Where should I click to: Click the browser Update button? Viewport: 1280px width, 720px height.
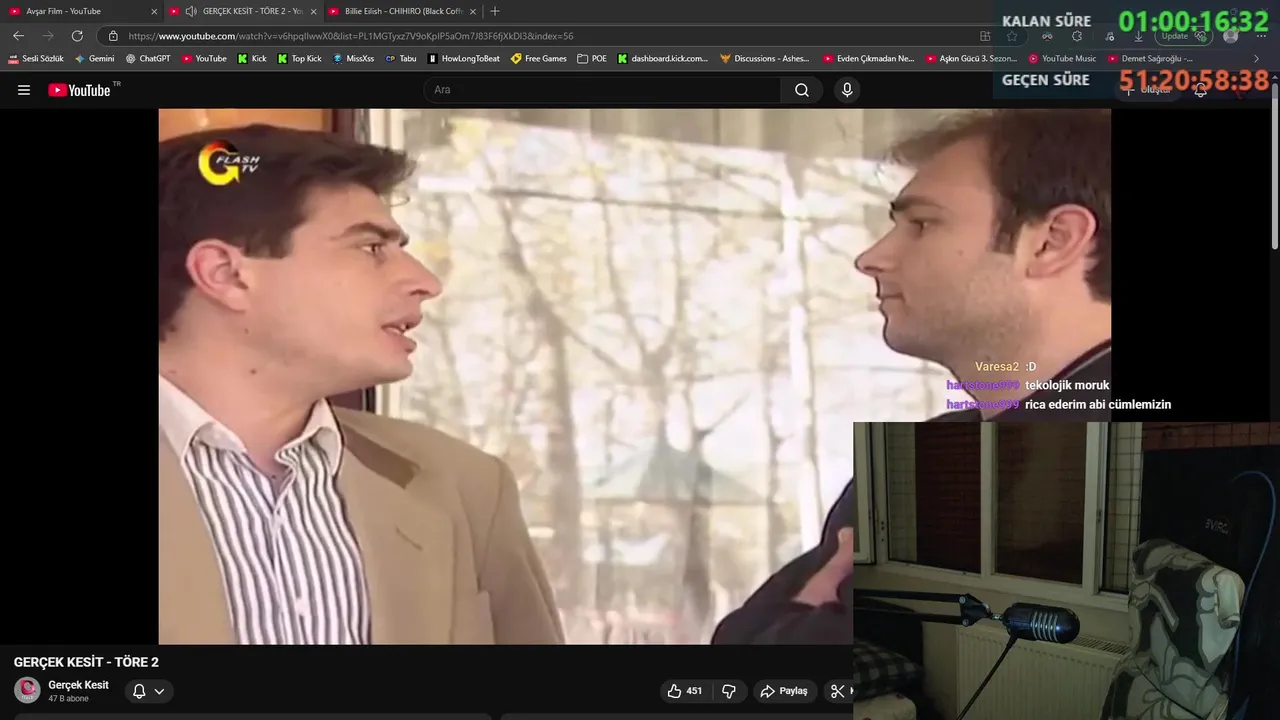tap(1184, 36)
